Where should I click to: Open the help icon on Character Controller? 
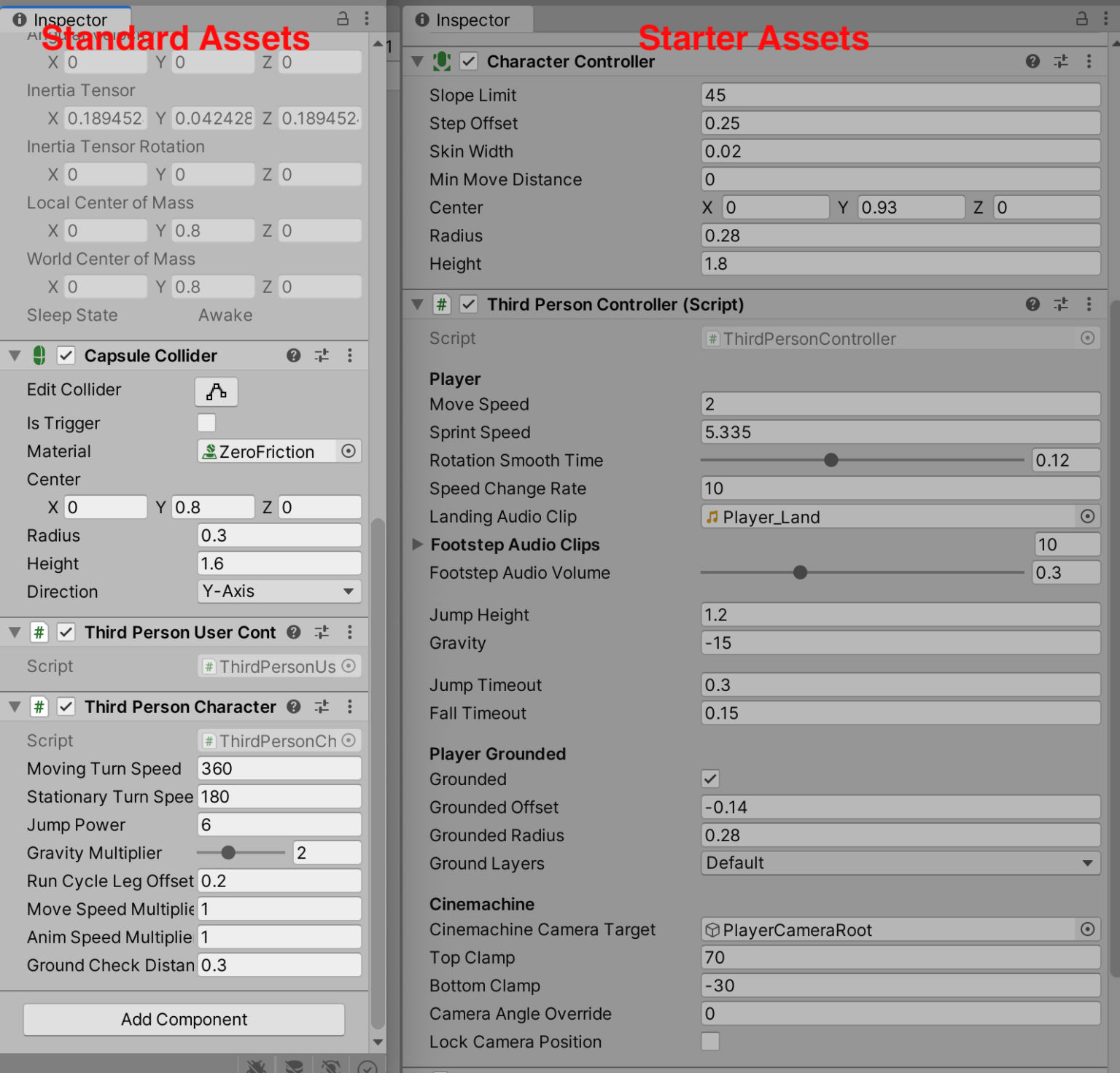(1032, 61)
